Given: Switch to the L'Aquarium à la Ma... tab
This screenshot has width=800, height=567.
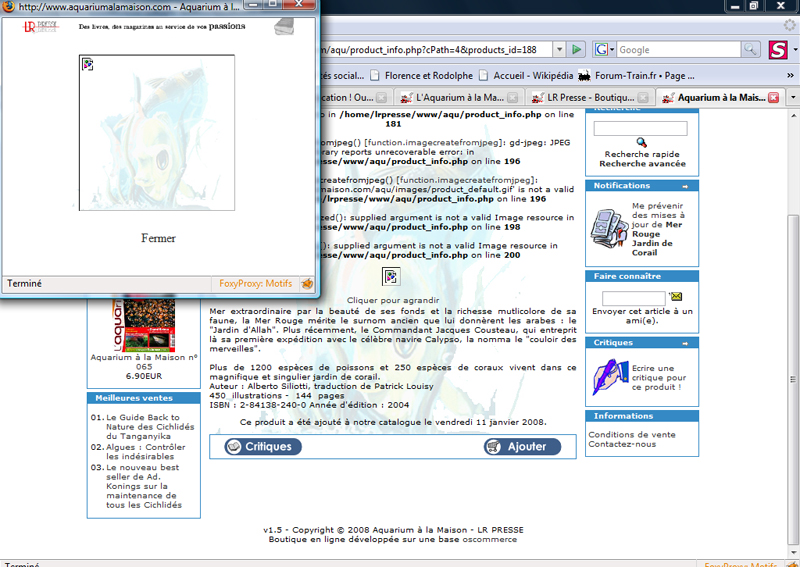Looking at the screenshot, I should pyautogui.click(x=458, y=97).
